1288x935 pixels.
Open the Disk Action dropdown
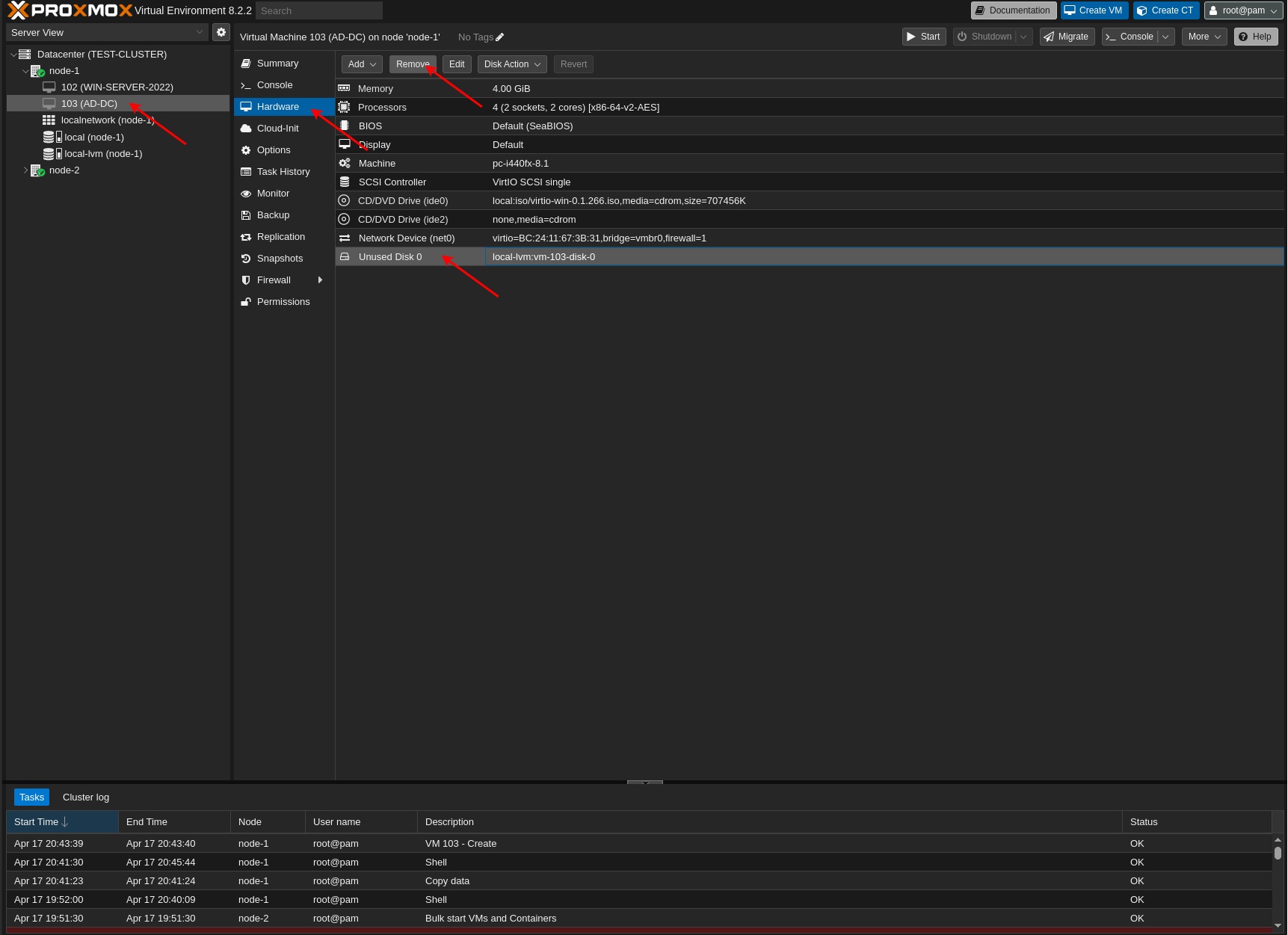(511, 64)
